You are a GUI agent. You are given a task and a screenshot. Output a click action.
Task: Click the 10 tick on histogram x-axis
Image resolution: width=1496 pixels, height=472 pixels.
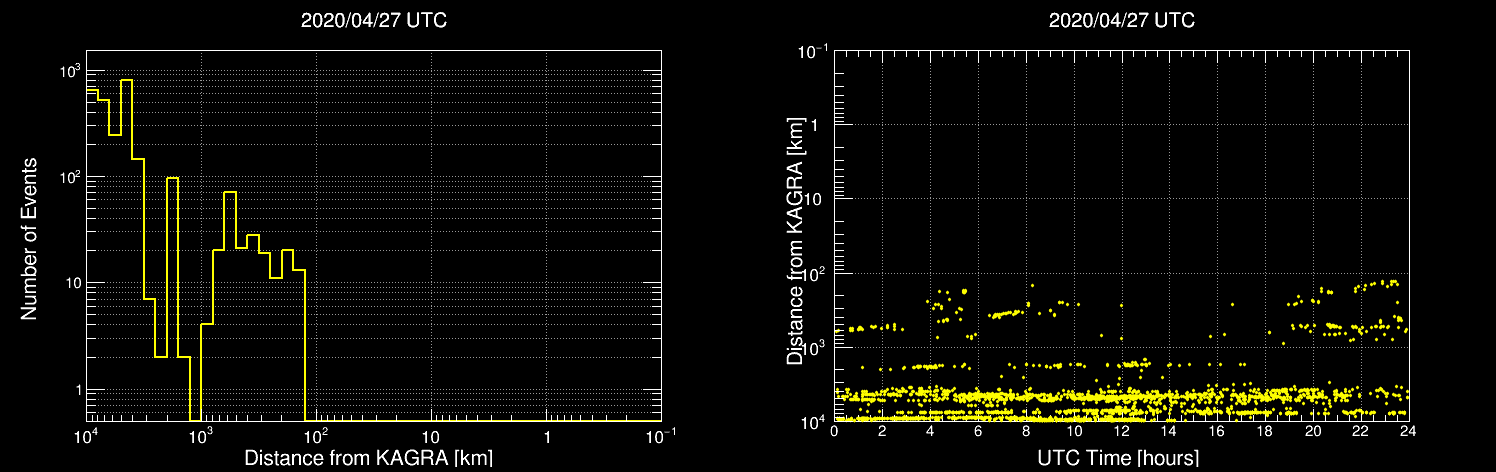[431, 438]
